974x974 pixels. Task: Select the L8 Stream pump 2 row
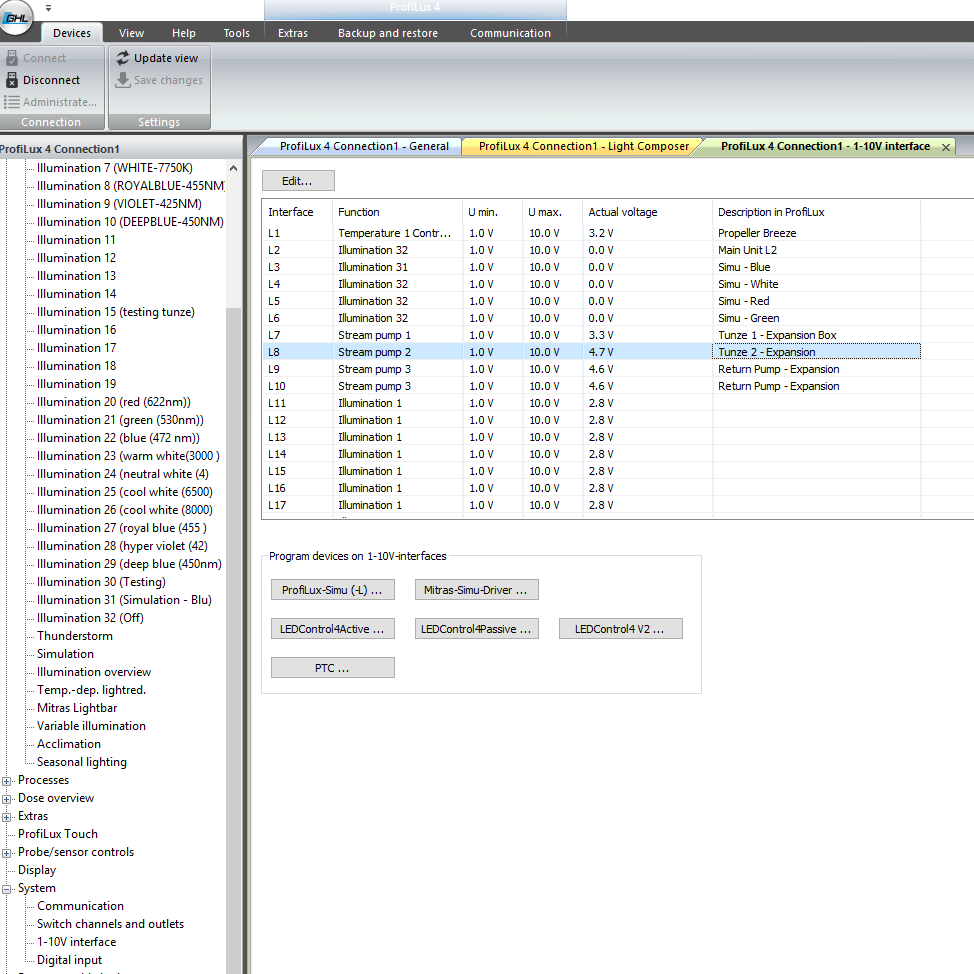click(591, 352)
